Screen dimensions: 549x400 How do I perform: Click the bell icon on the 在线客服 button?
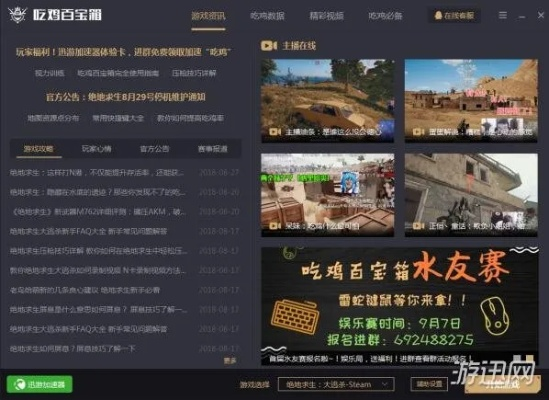click(438, 15)
